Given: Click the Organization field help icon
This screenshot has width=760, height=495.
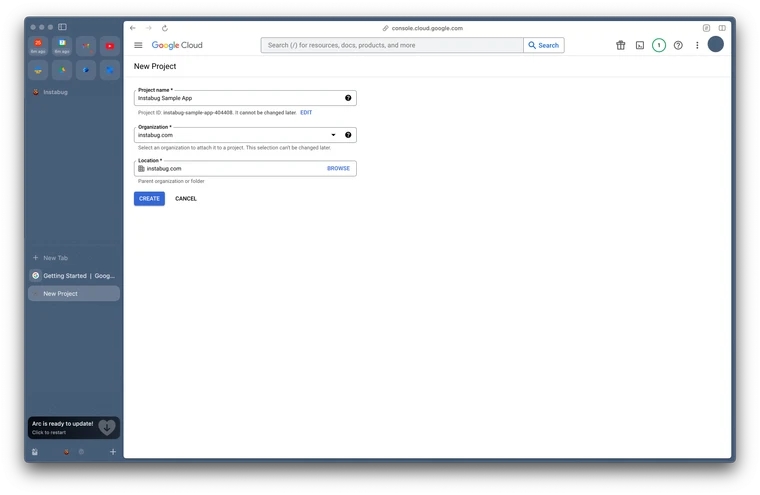Looking at the screenshot, I should click(348, 135).
